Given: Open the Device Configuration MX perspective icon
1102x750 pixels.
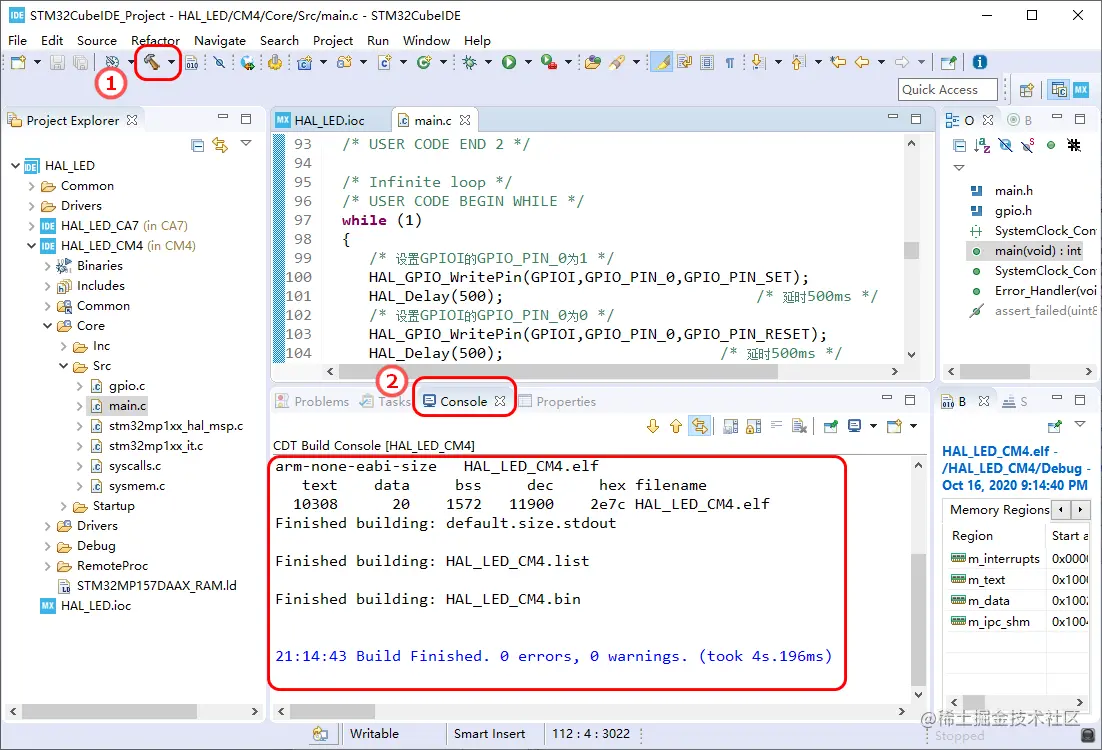Looking at the screenshot, I should 1081,89.
